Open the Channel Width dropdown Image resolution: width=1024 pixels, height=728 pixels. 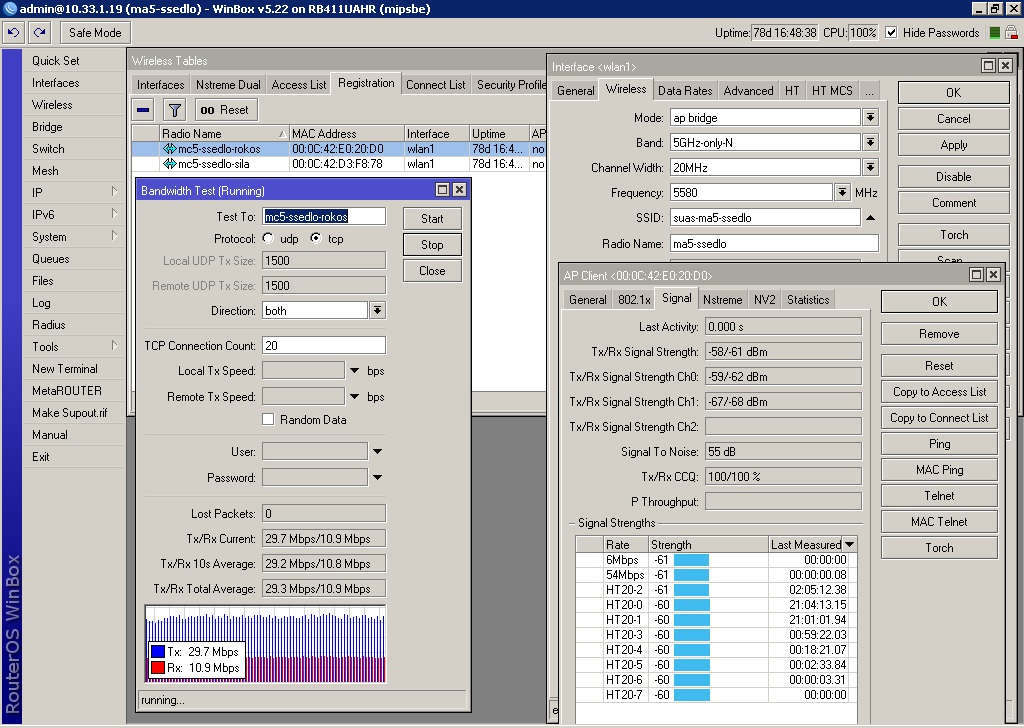871,168
